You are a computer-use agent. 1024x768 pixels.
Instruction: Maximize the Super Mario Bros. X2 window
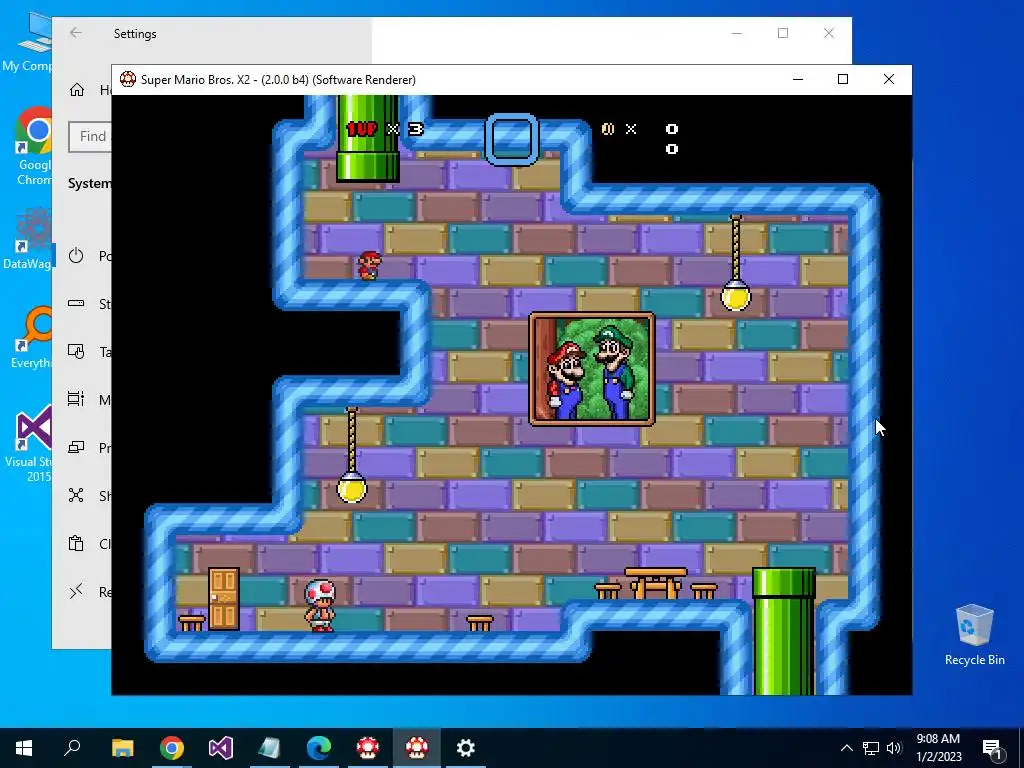click(x=843, y=79)
